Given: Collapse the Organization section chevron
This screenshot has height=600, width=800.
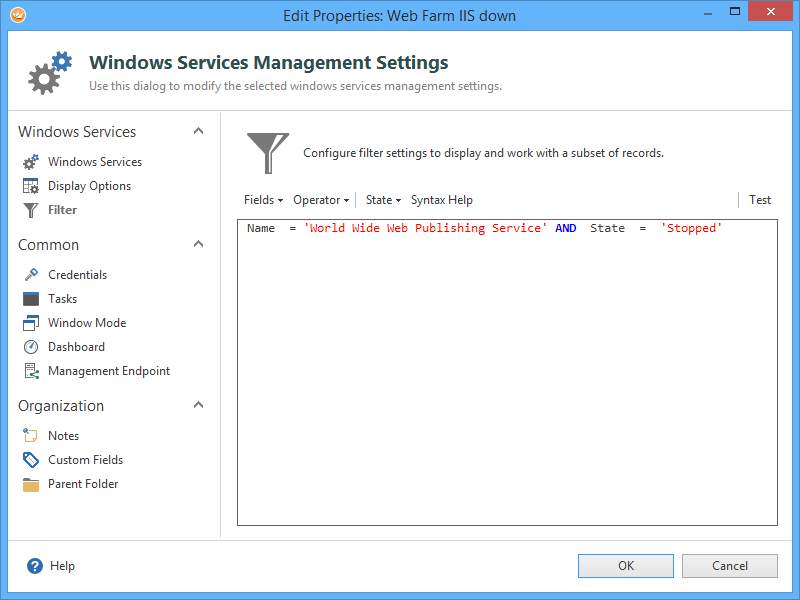Looking at the screenshot, I should (x=198, y=405).
